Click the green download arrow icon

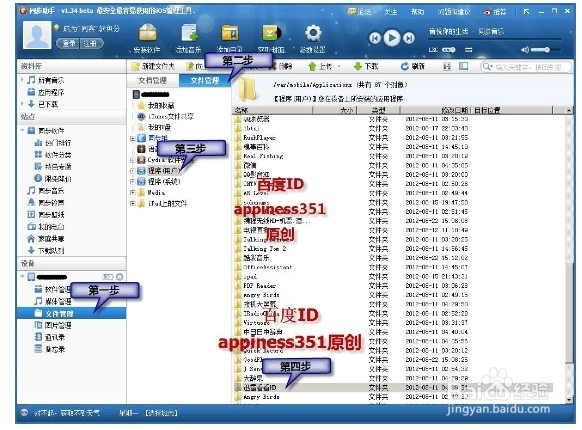[358, 66]
